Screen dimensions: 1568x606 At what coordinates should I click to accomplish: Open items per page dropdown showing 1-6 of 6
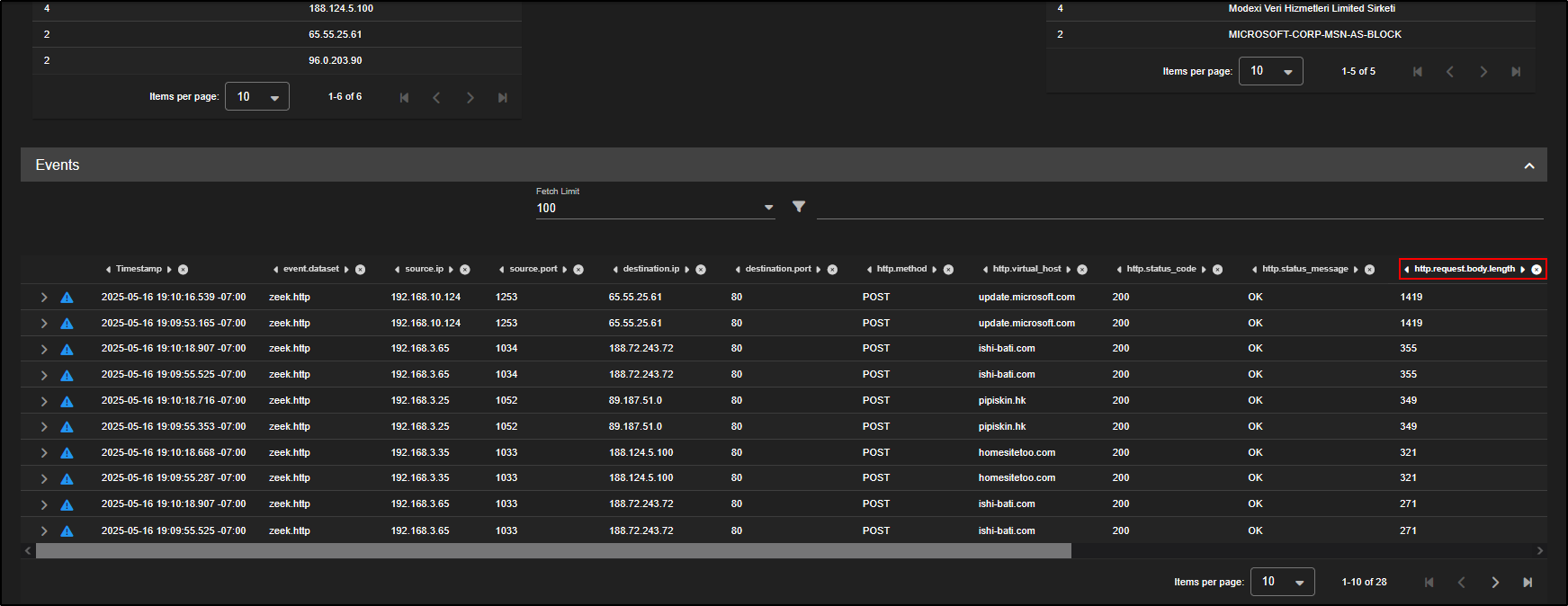[257, 97]
